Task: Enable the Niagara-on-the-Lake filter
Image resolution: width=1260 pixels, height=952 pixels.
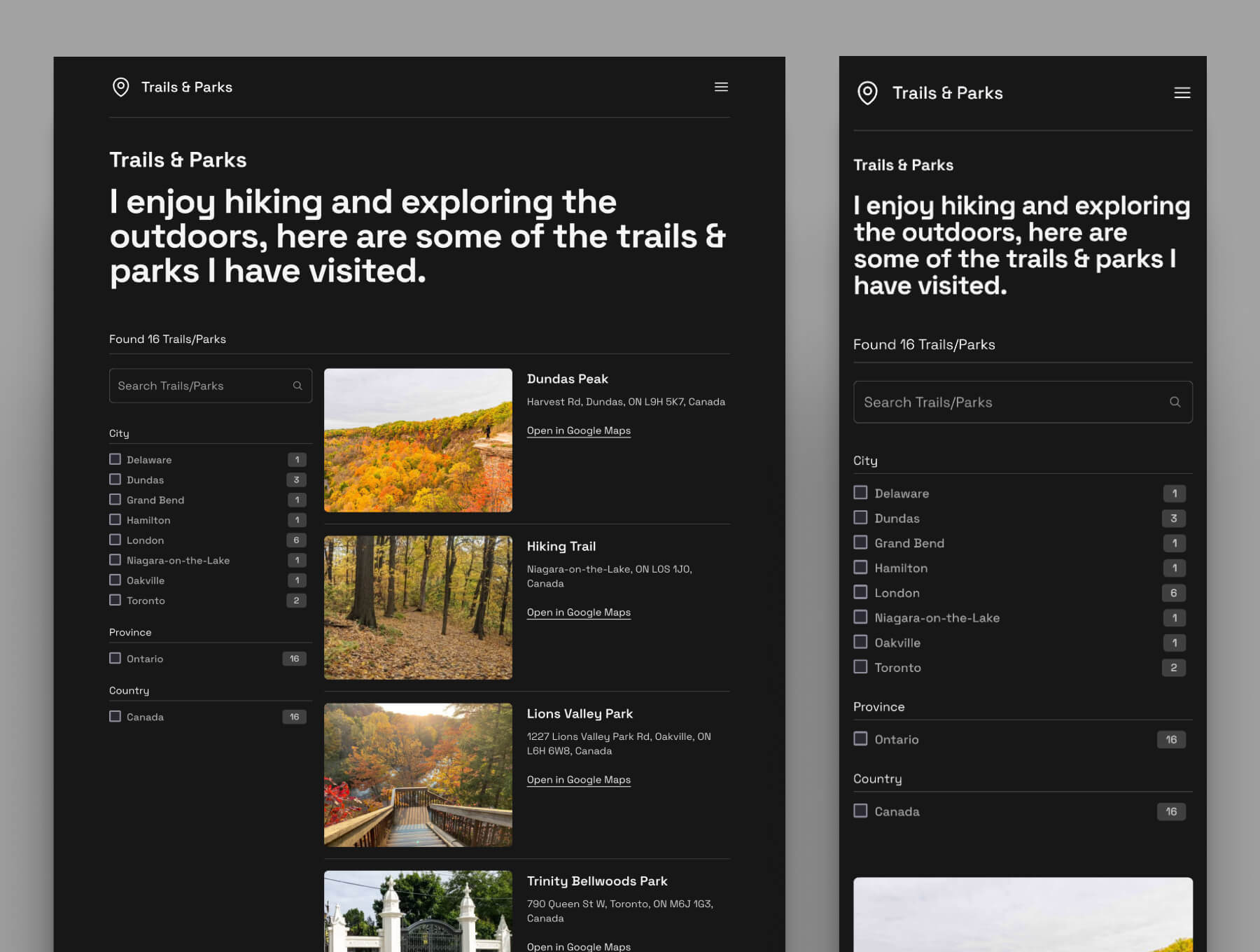Action: (x=115, y=559)
